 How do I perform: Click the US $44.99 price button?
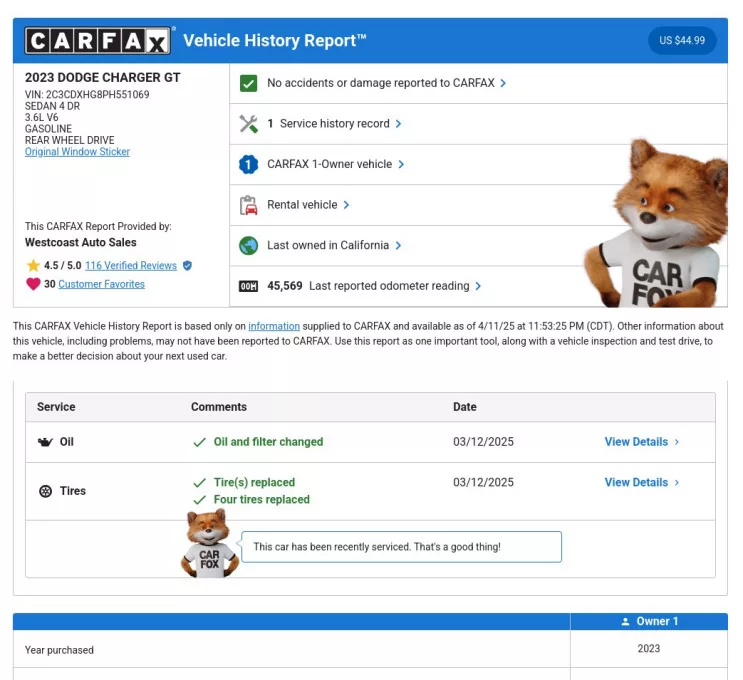click(x=682, y=41)
